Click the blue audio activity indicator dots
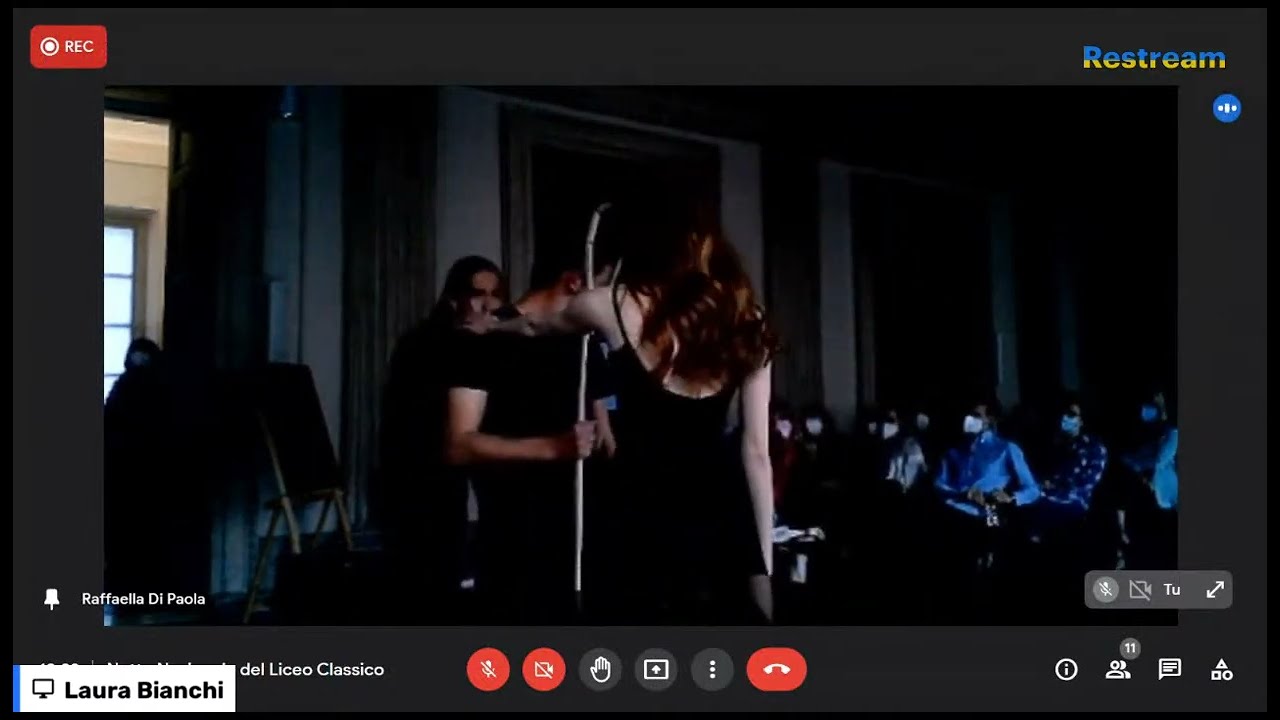The image size is (1280, 720). click(1227, 108)
